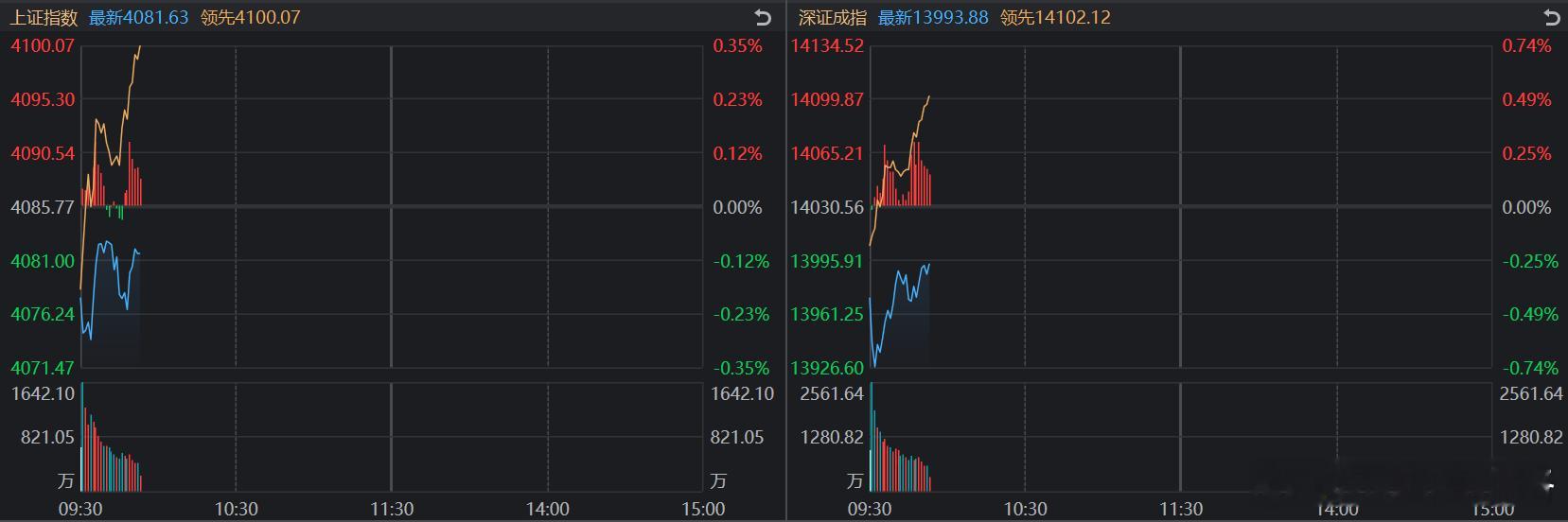Open the 深证成指 title
The image size is (1568, 522).
coord(832,17)
